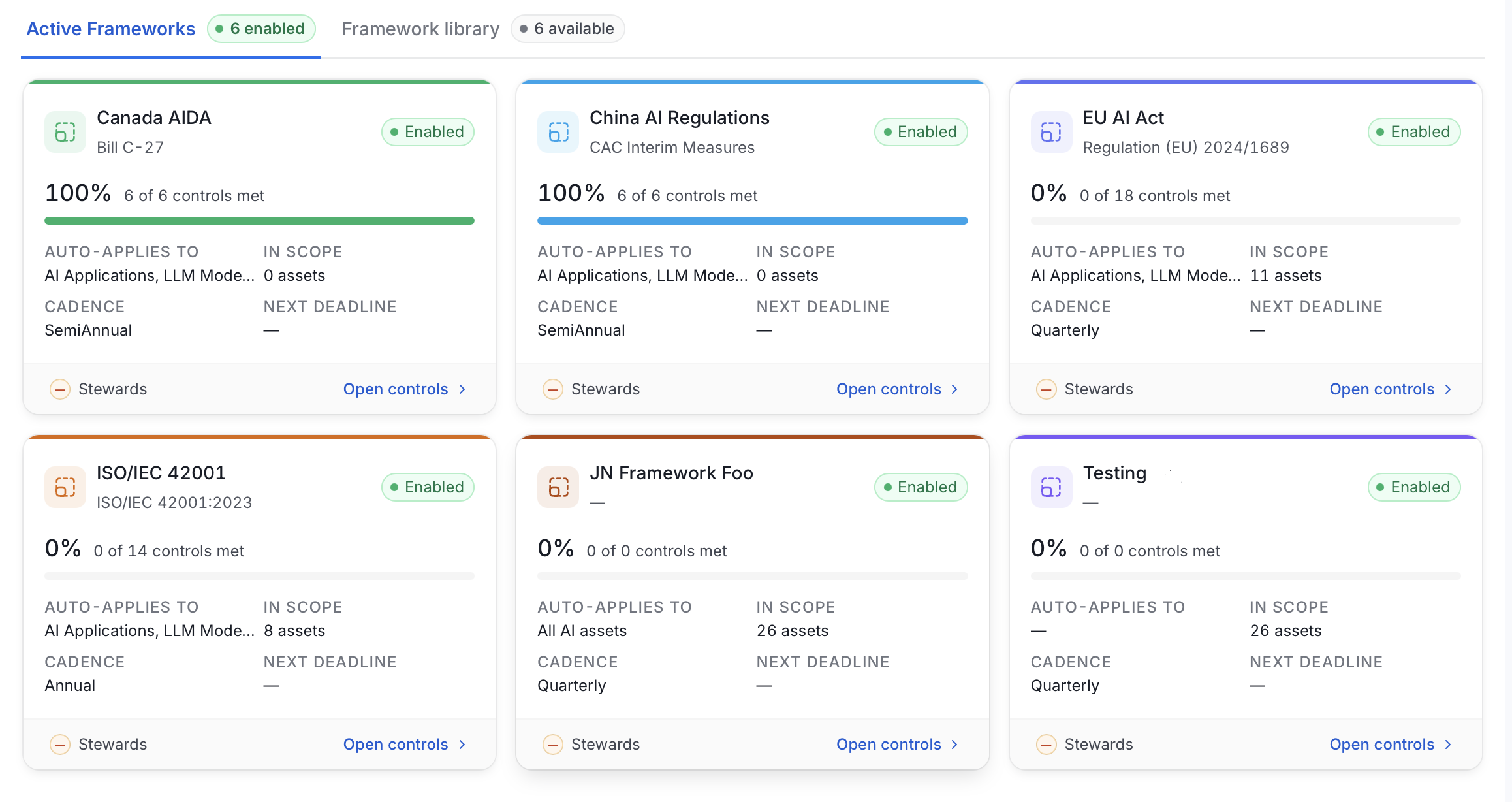
Task: Open controls for Canada AIDA
Action: click(405, 389)
